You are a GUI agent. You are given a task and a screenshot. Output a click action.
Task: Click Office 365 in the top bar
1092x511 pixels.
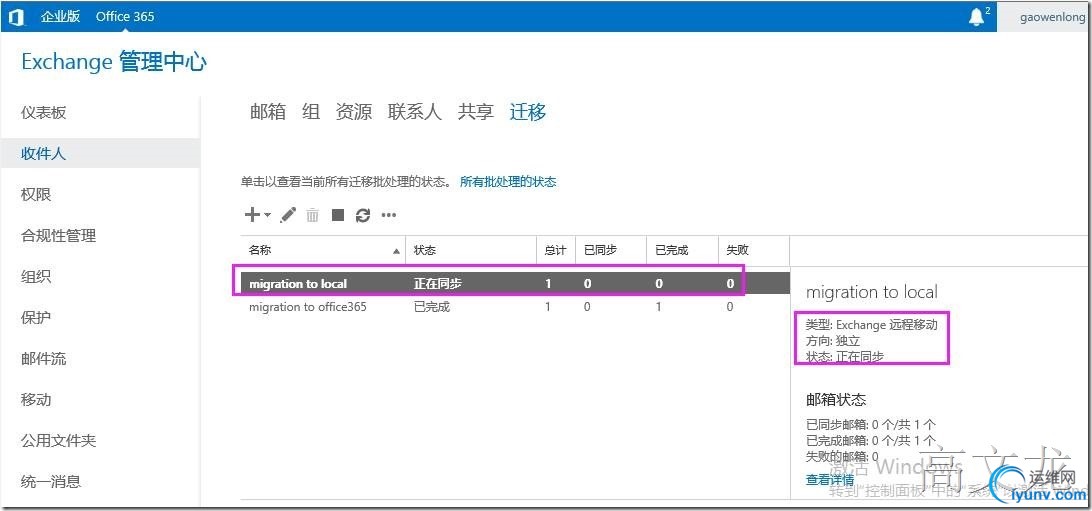tap(125, 17)
